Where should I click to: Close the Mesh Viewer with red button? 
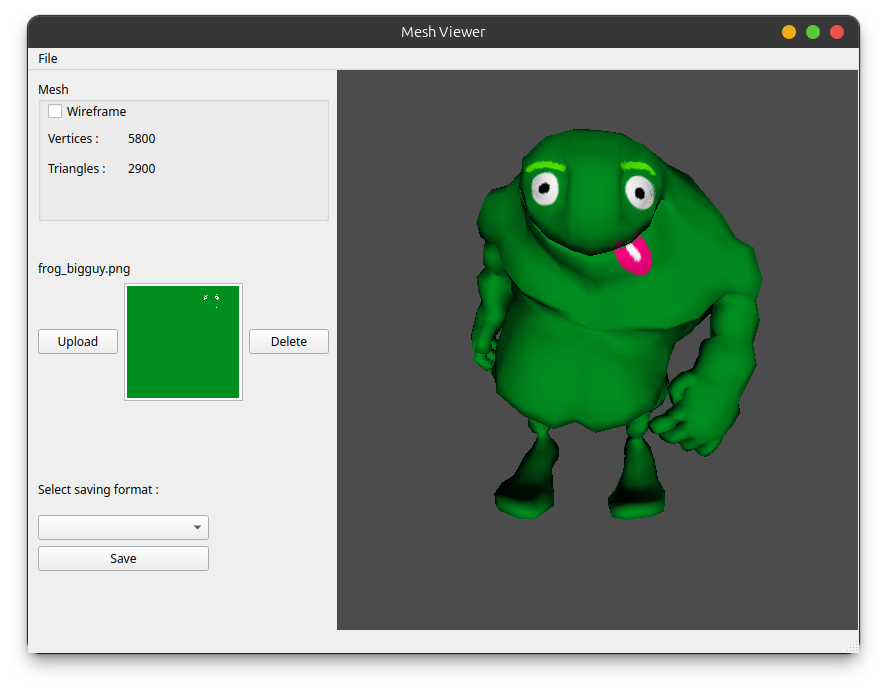pos(837,32)
